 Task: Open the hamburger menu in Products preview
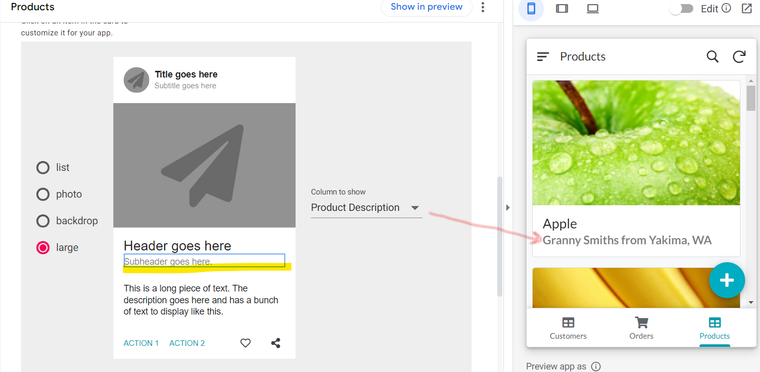[x=543, y=57]
